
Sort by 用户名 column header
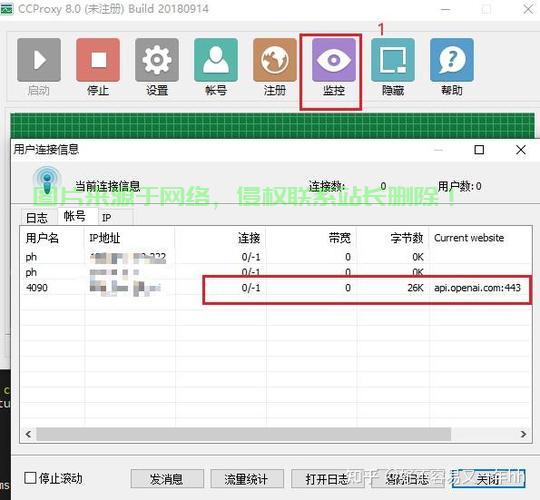coord(52,238)
